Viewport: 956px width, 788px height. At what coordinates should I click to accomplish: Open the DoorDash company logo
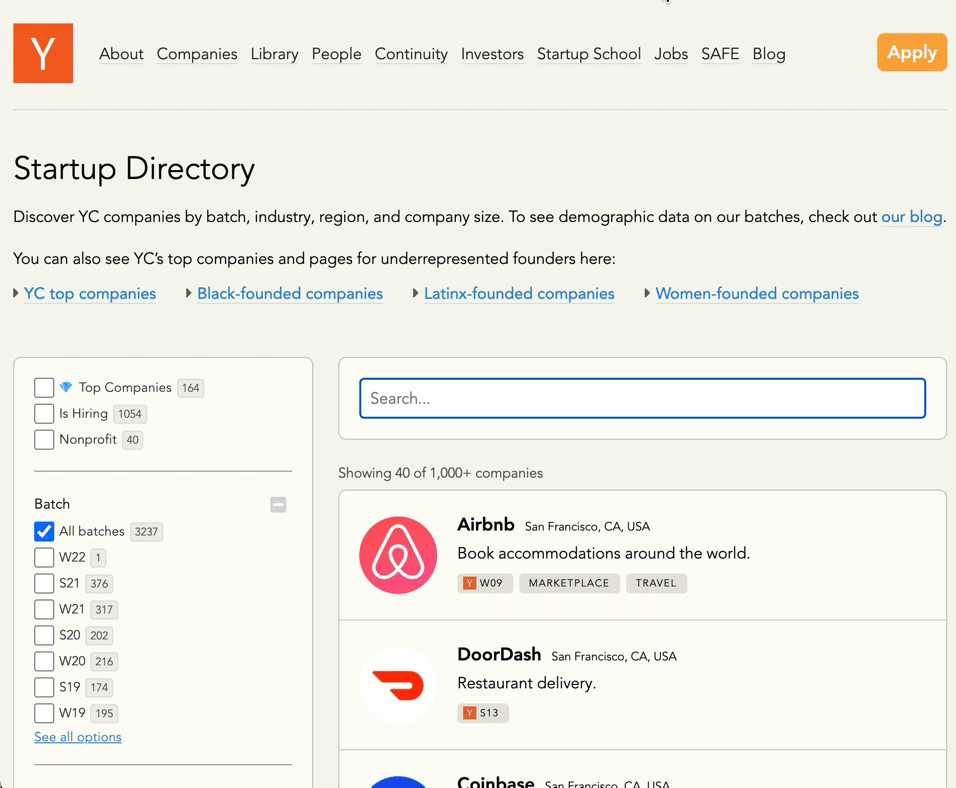(x=398, y=685)
